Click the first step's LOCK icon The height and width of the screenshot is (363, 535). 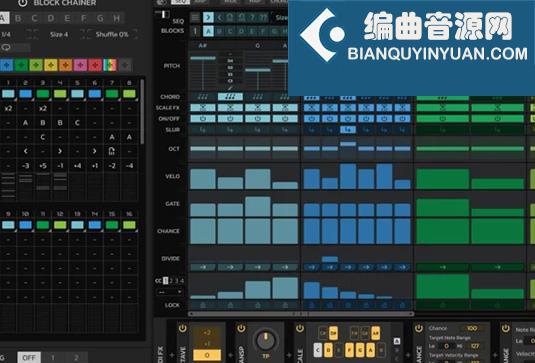pos(203,305)
